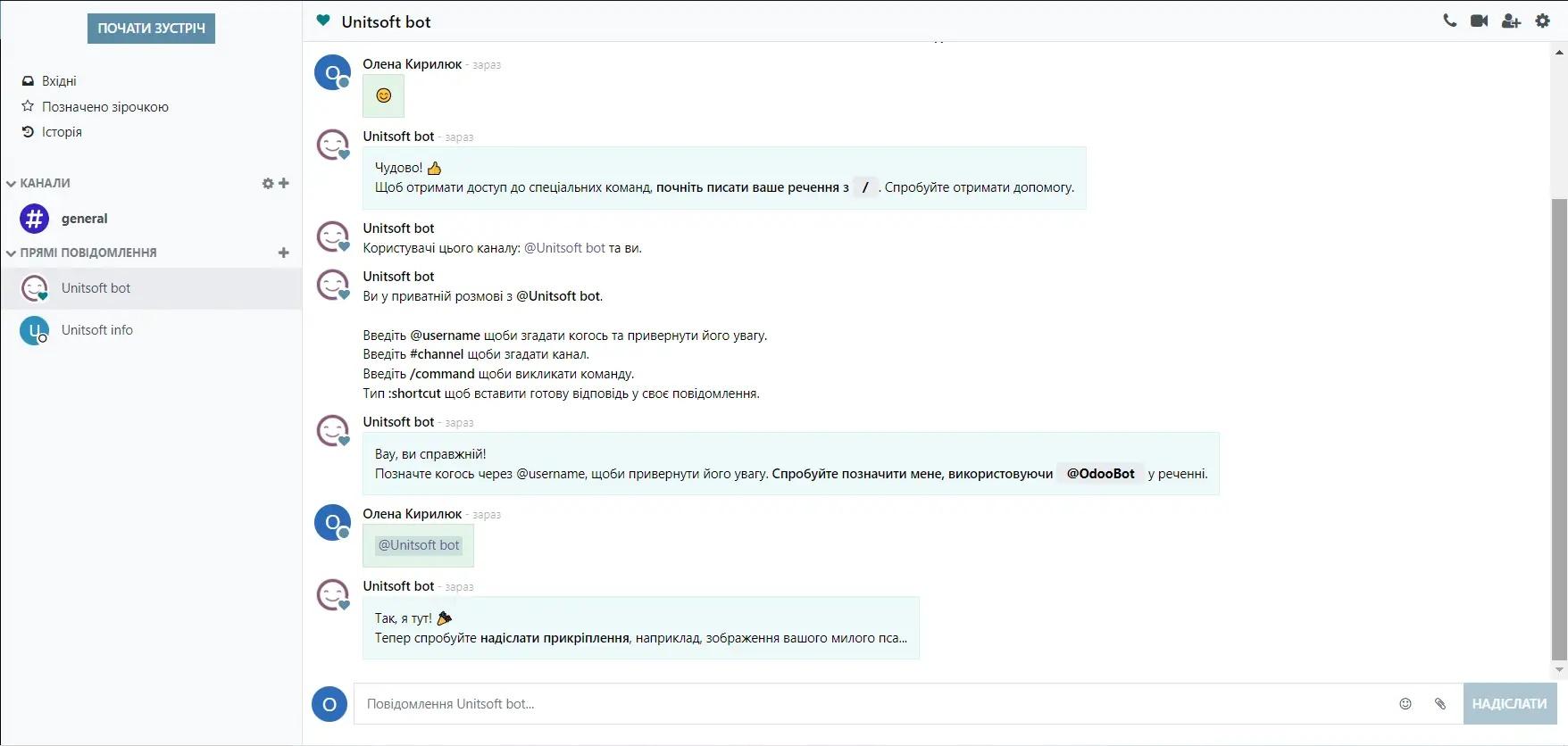1568x746 pixels.
Task: Add a participant to the conversation
Action: click(x=1511, y=20)
